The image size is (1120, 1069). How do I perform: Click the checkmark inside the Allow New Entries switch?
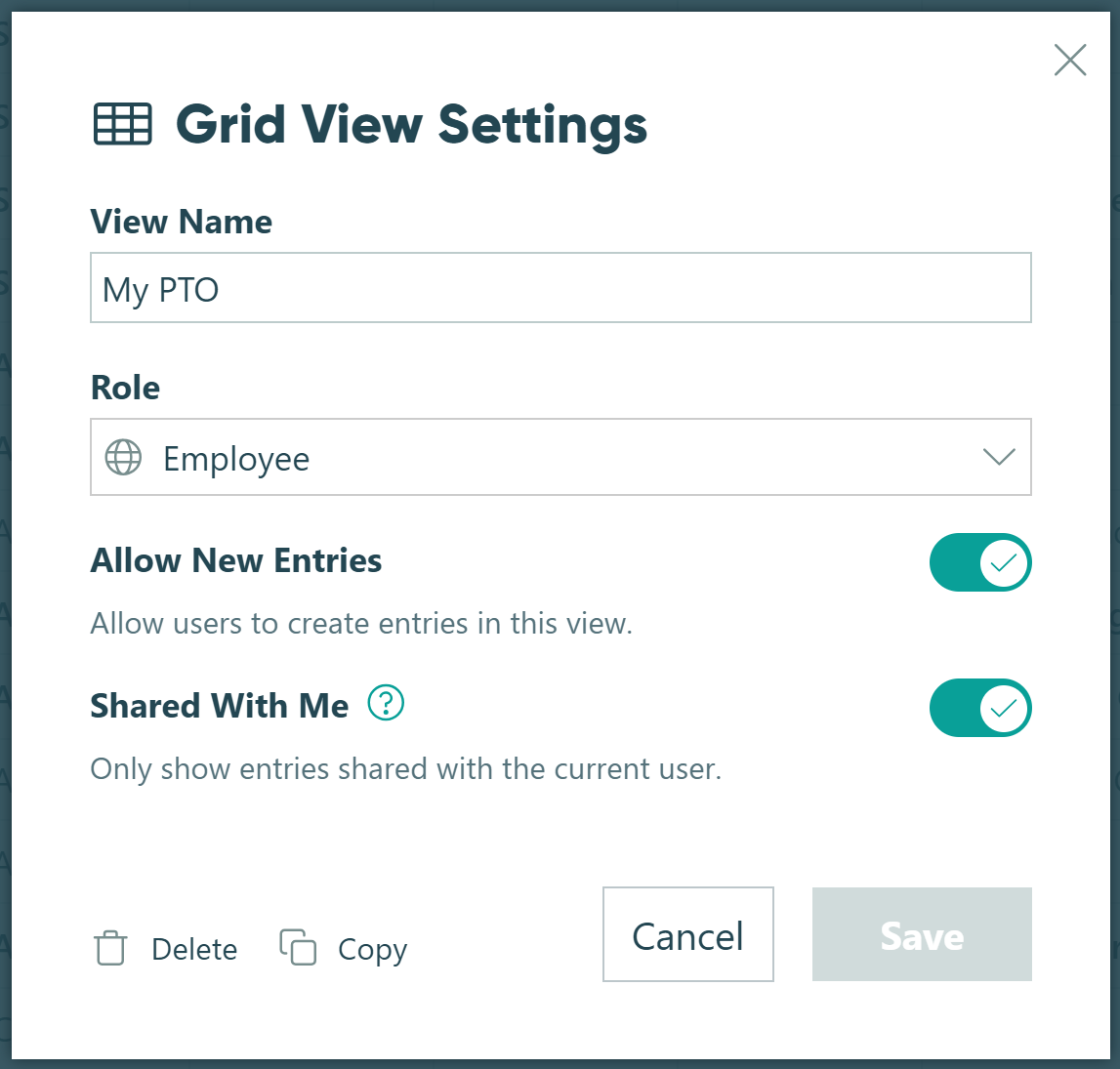[1002, 562]
